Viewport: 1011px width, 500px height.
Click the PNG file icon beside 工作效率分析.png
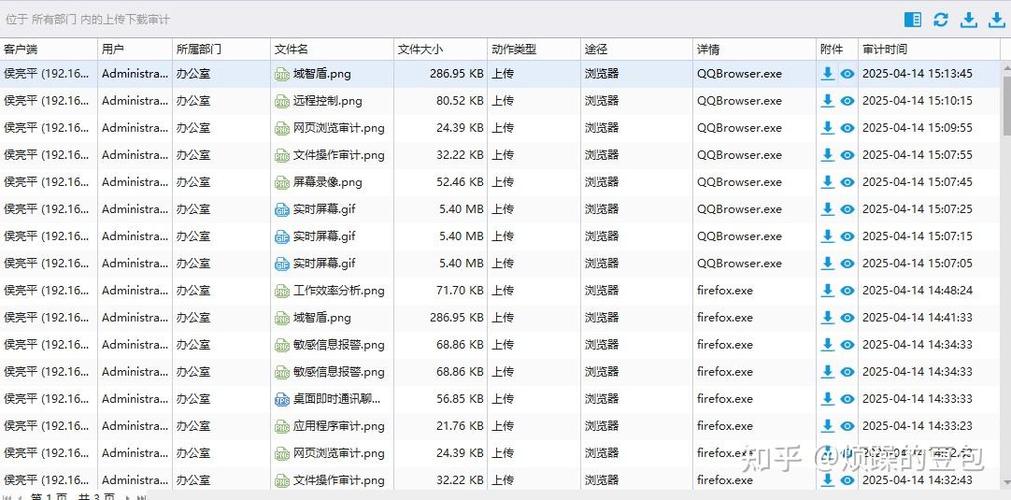[x=282, y=291]
